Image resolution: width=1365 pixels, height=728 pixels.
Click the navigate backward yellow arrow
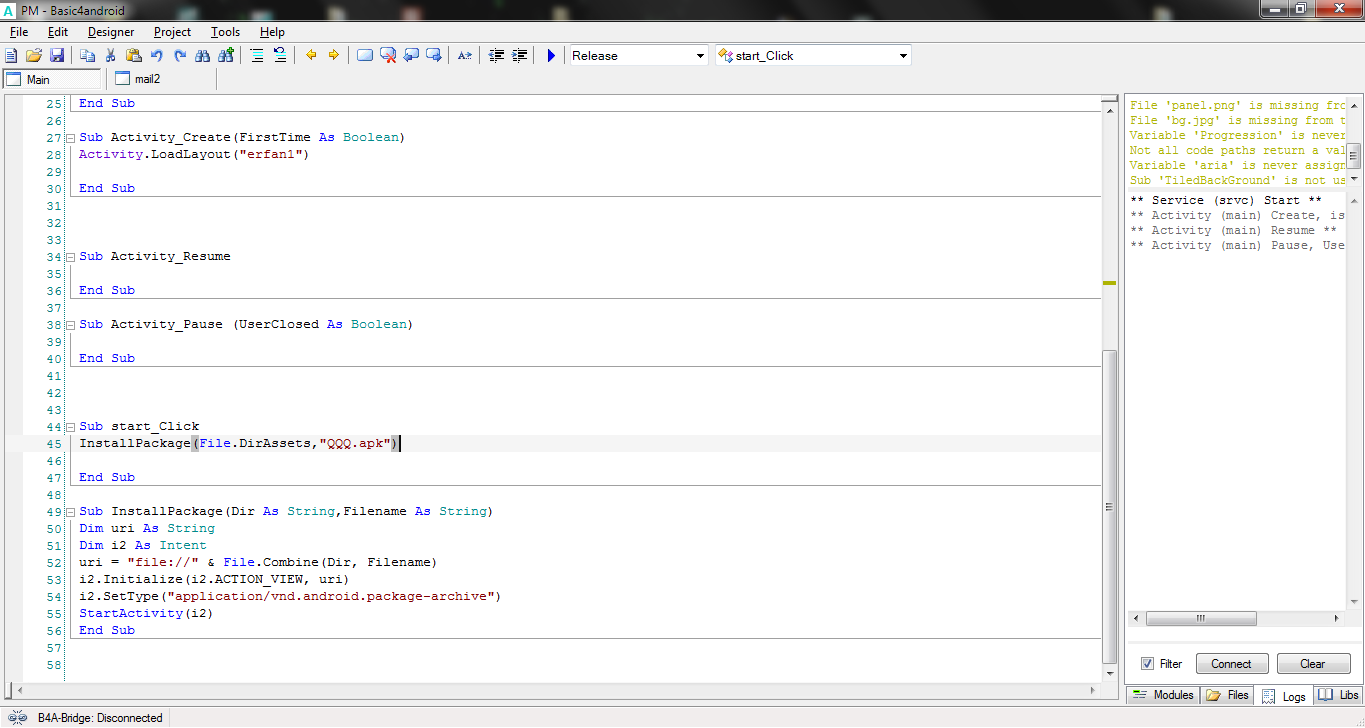point(311,56)
